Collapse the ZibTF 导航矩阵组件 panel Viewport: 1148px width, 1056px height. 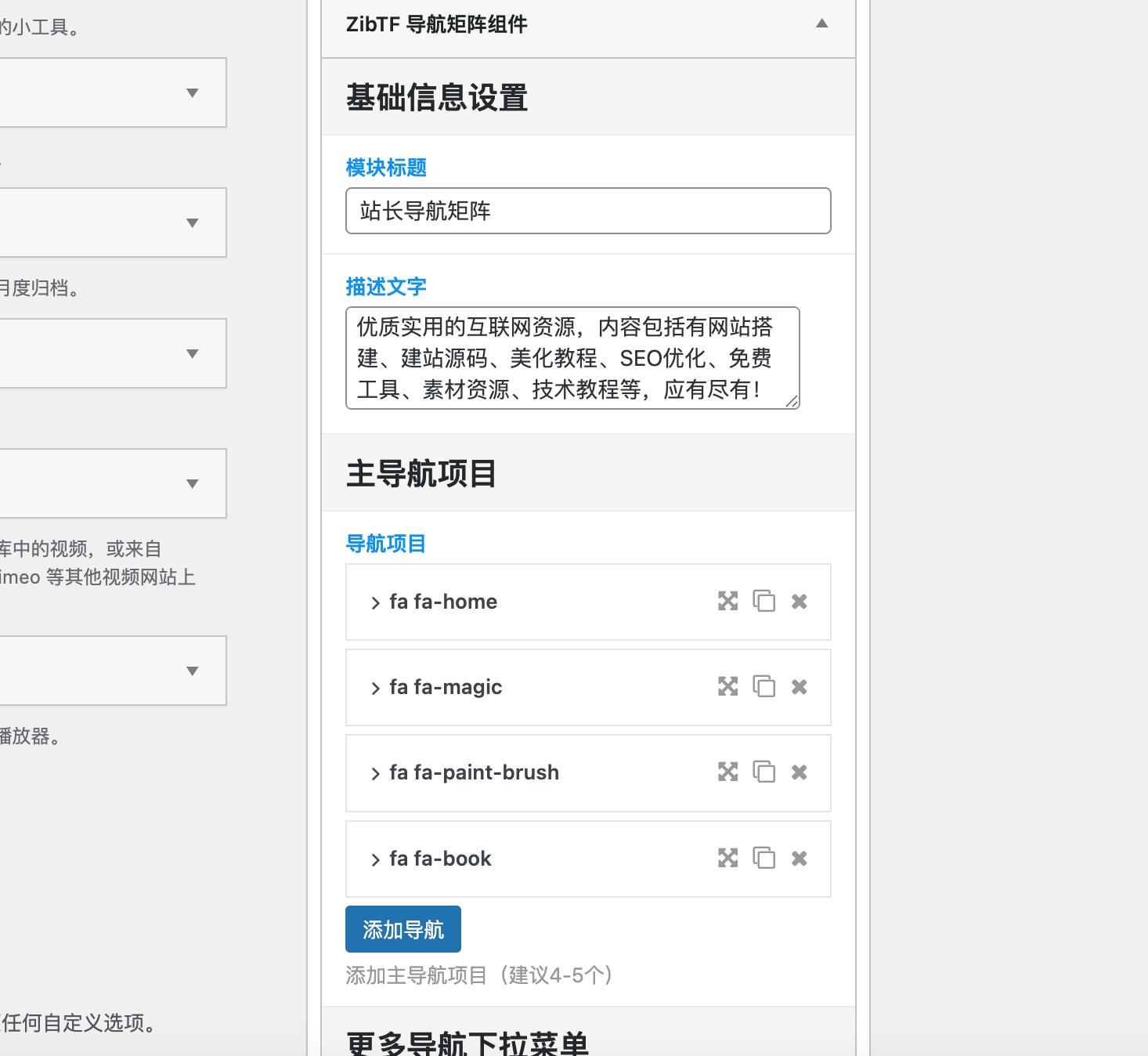coord(821,24)
